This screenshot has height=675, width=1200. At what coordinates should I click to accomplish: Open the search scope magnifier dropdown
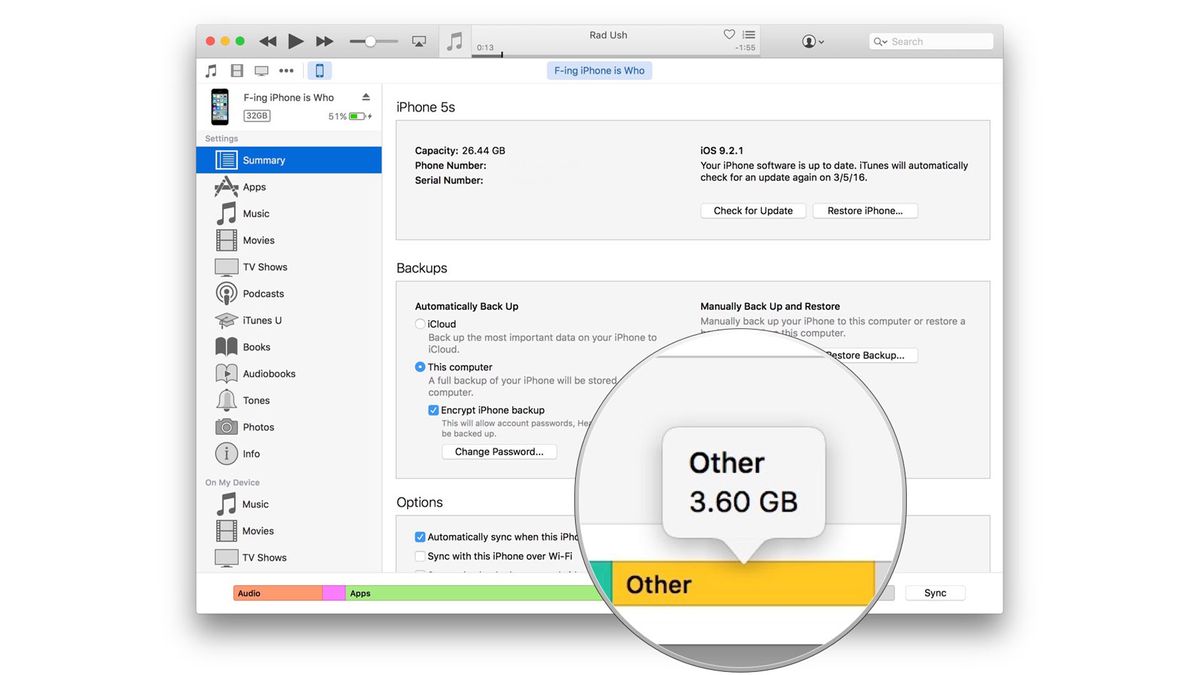coord(879,41)
